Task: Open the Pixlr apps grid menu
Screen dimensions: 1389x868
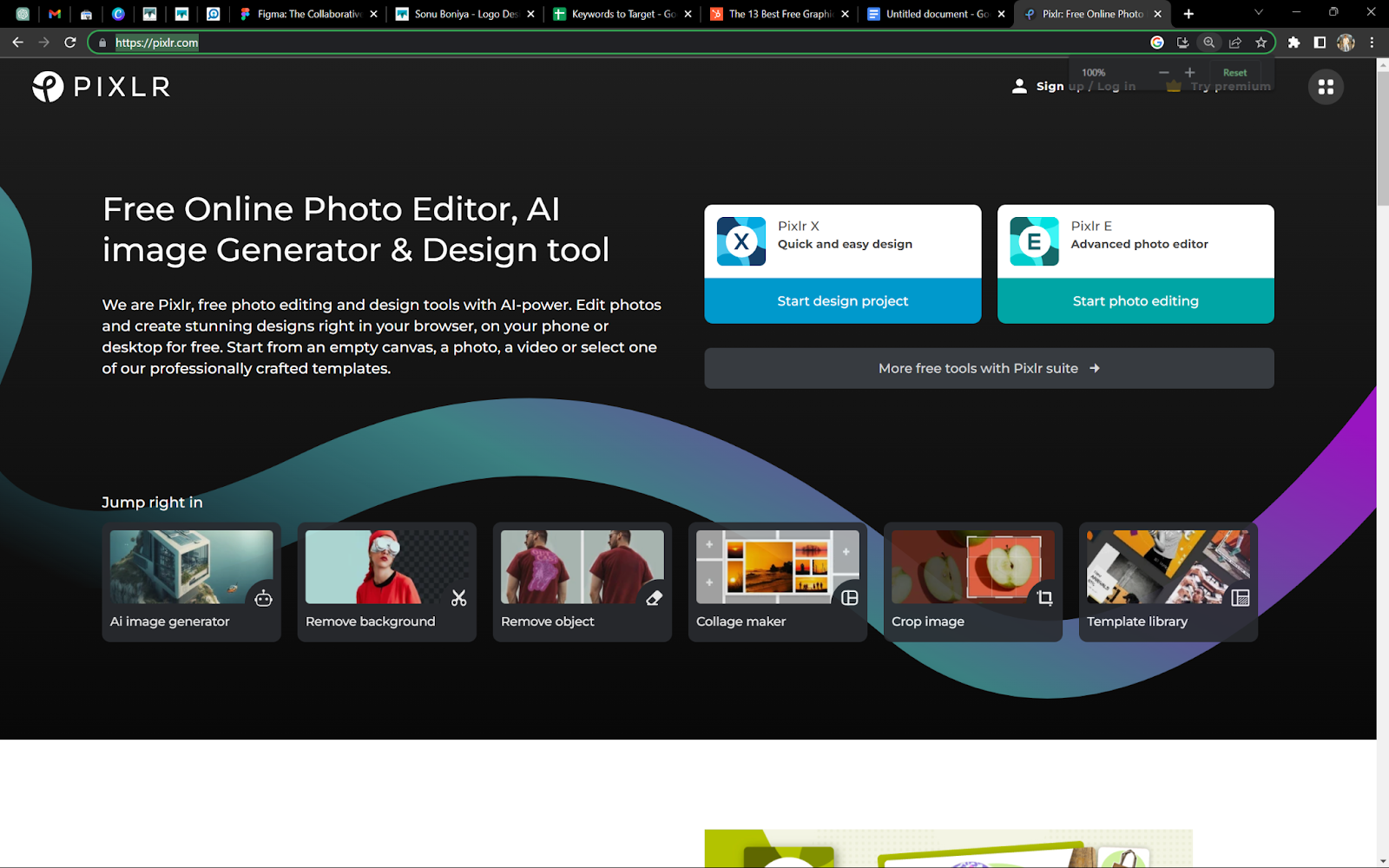Action: pyautogui.click(x=1326, y=87)
